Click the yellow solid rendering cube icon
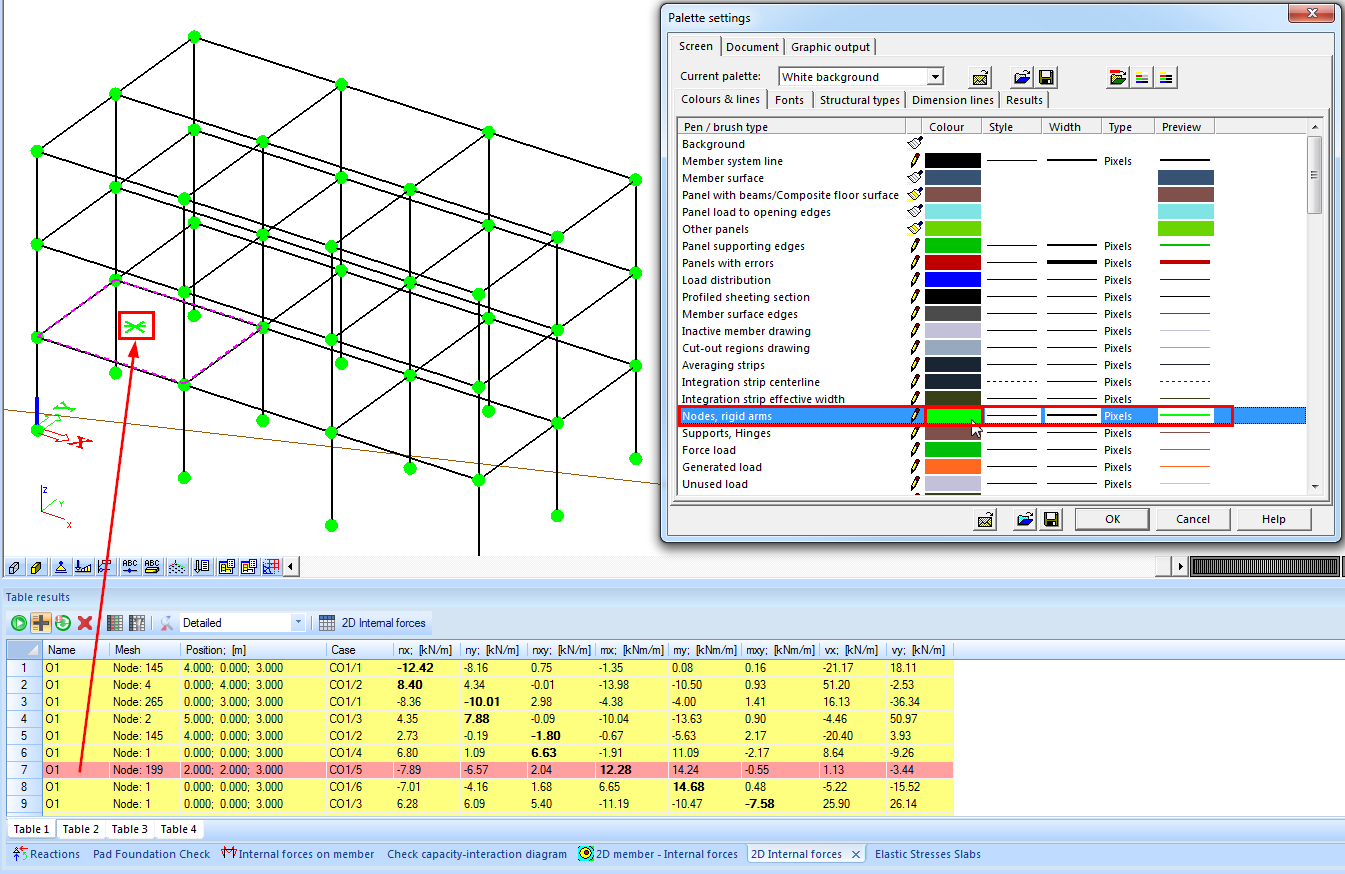 coord(36,567)
